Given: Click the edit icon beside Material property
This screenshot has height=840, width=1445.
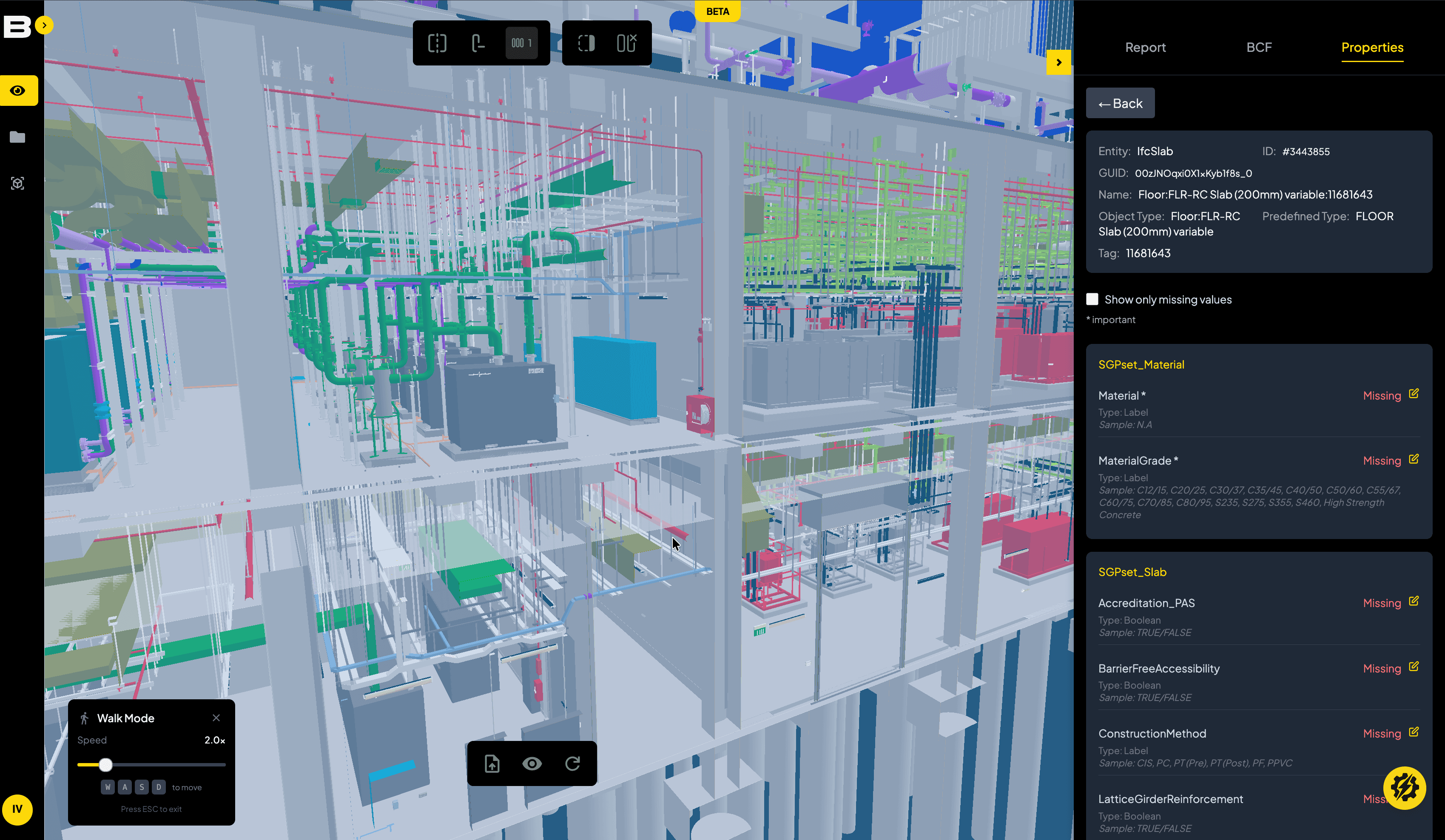Looking at the screenshot, I should (x=1414, y=394).
